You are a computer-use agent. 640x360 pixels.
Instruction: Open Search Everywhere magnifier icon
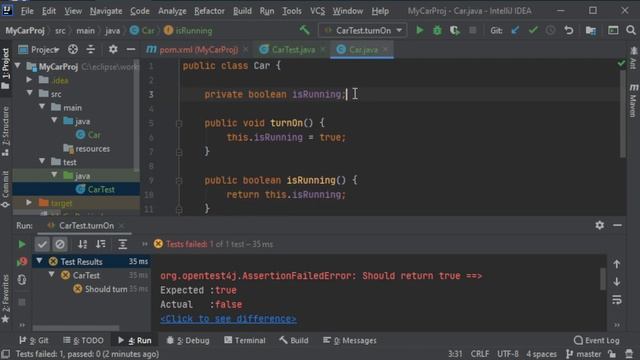point(631,30)
